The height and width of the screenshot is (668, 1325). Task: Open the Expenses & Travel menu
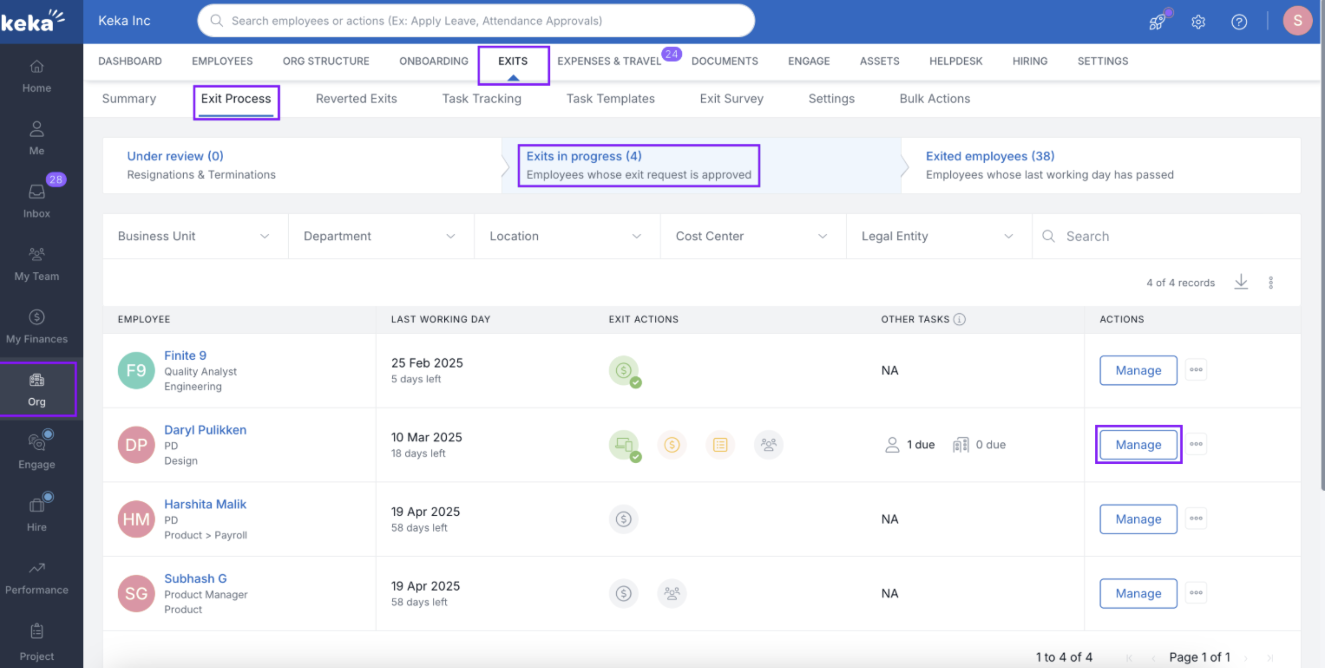point(609,61)
